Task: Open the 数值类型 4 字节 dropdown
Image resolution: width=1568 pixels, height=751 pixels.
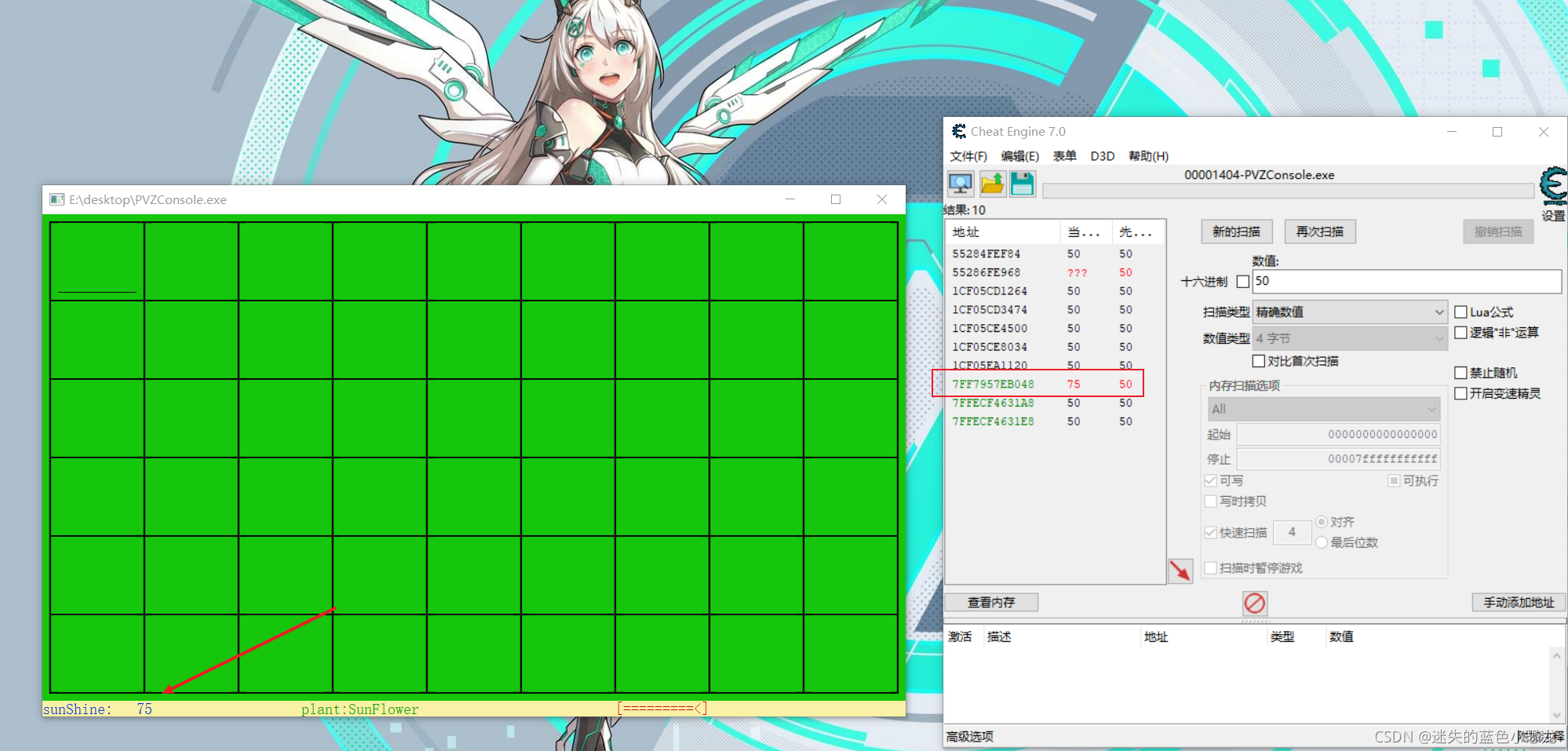Action: tap(1350, 338)
